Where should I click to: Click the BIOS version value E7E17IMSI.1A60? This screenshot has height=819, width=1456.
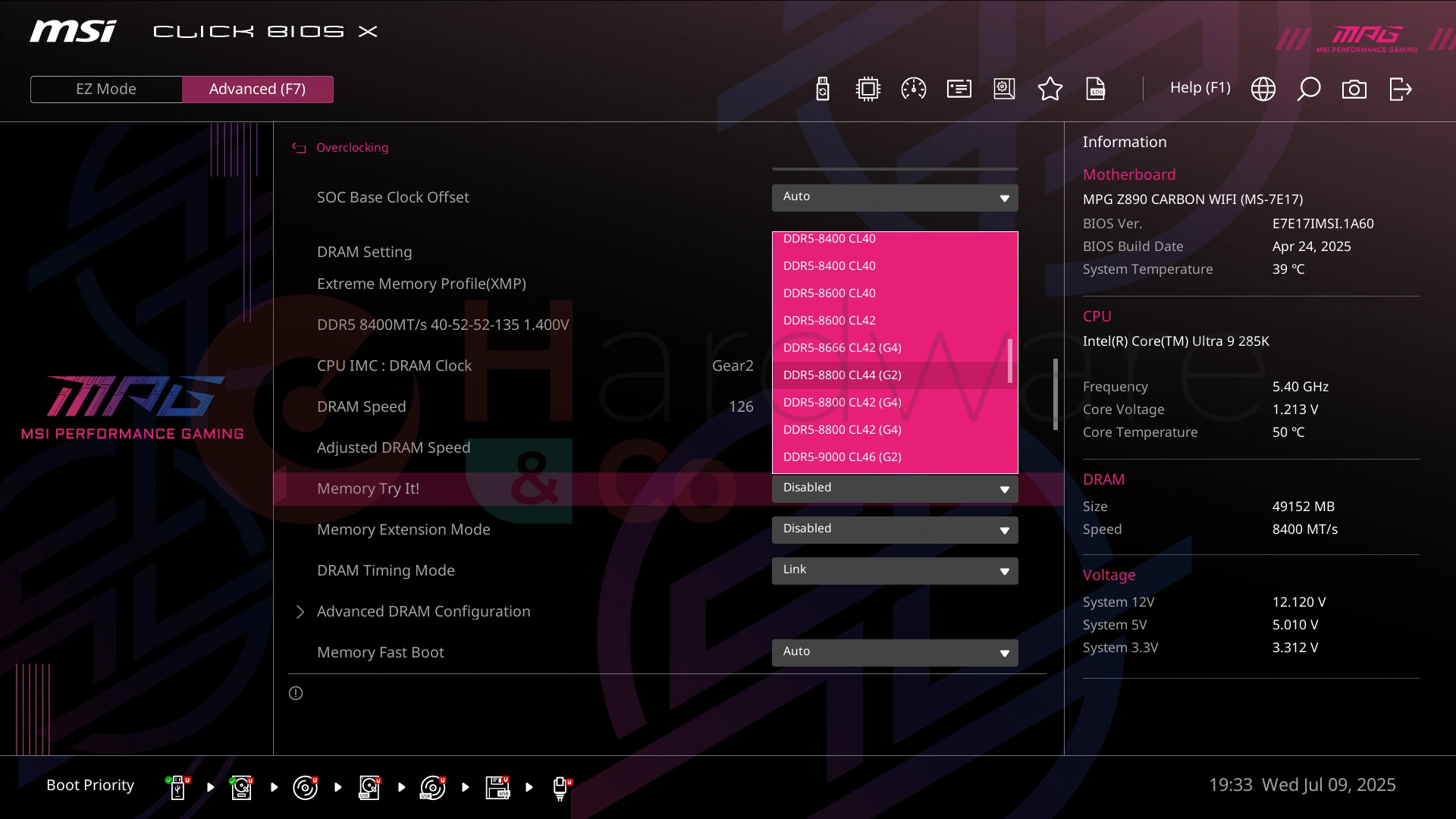coord(1323,224)
